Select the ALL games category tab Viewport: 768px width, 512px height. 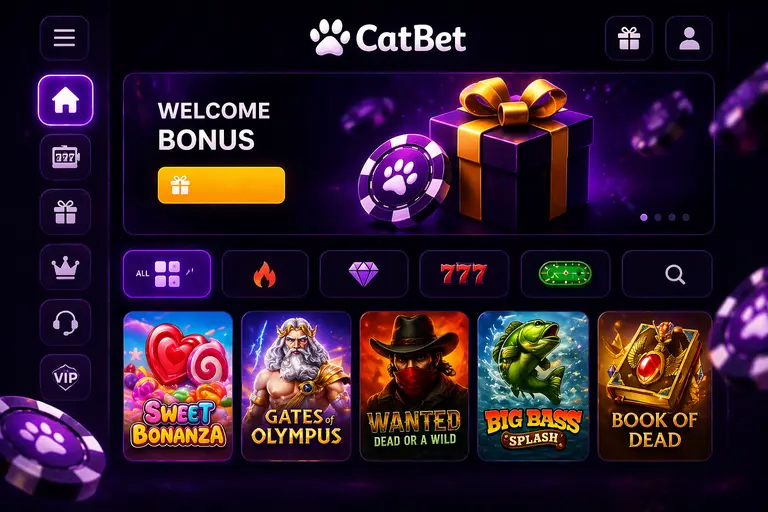point(167,274)
